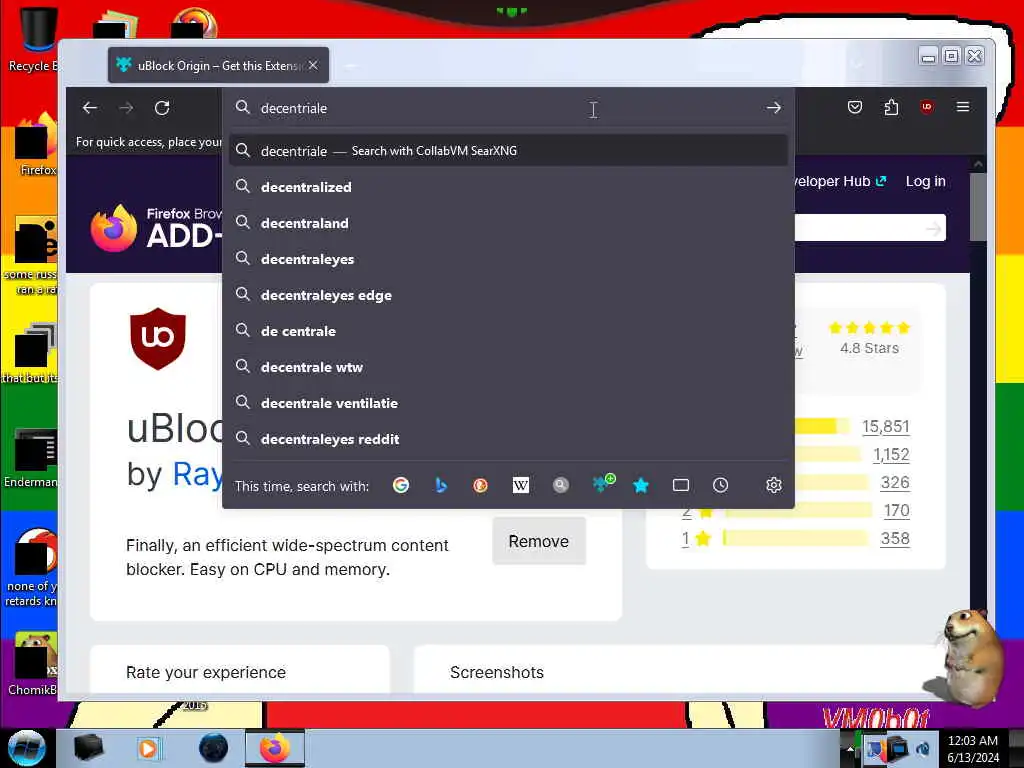Select the 'decentraleyes edge' suggestion
Image resolution: width=1024 pixels, height=768 pixels.
[x=508, y=295]
